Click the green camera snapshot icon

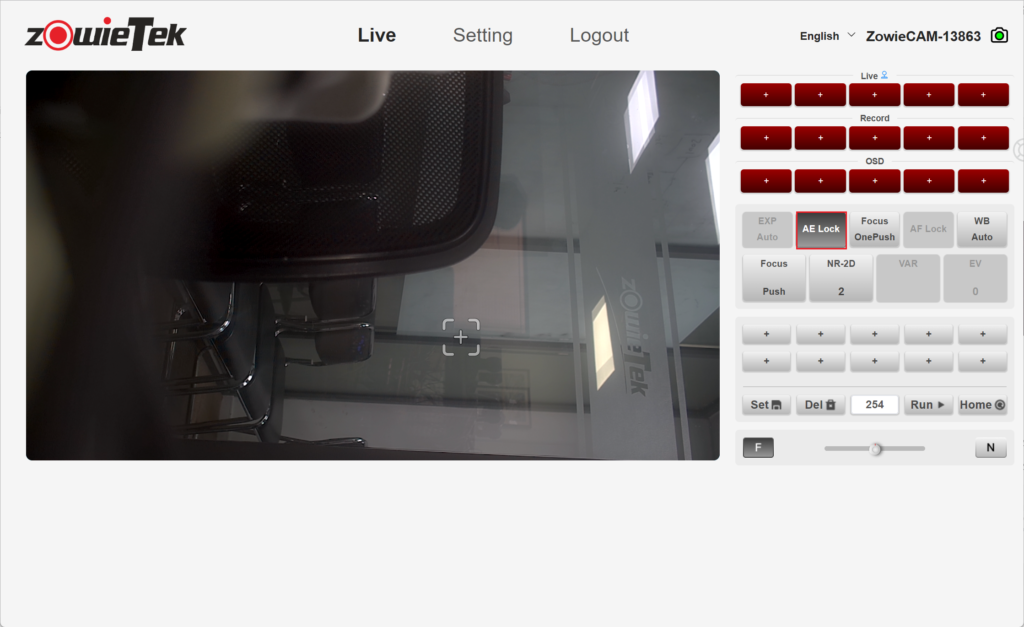(998, 35)
